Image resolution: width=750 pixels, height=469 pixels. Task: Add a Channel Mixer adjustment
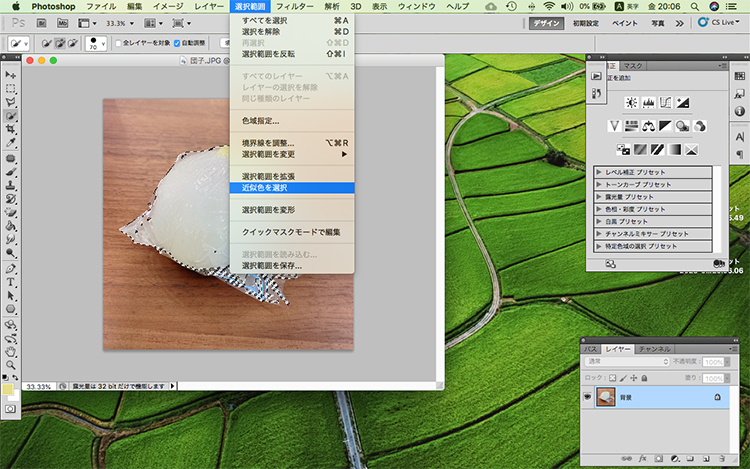(x=700, y=126)
